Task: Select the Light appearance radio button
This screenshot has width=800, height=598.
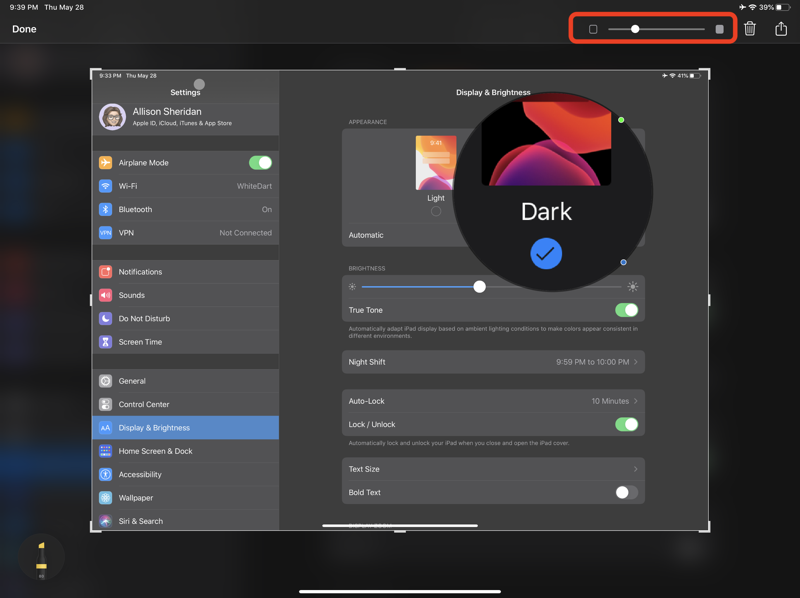Action: tap(436, 211)
